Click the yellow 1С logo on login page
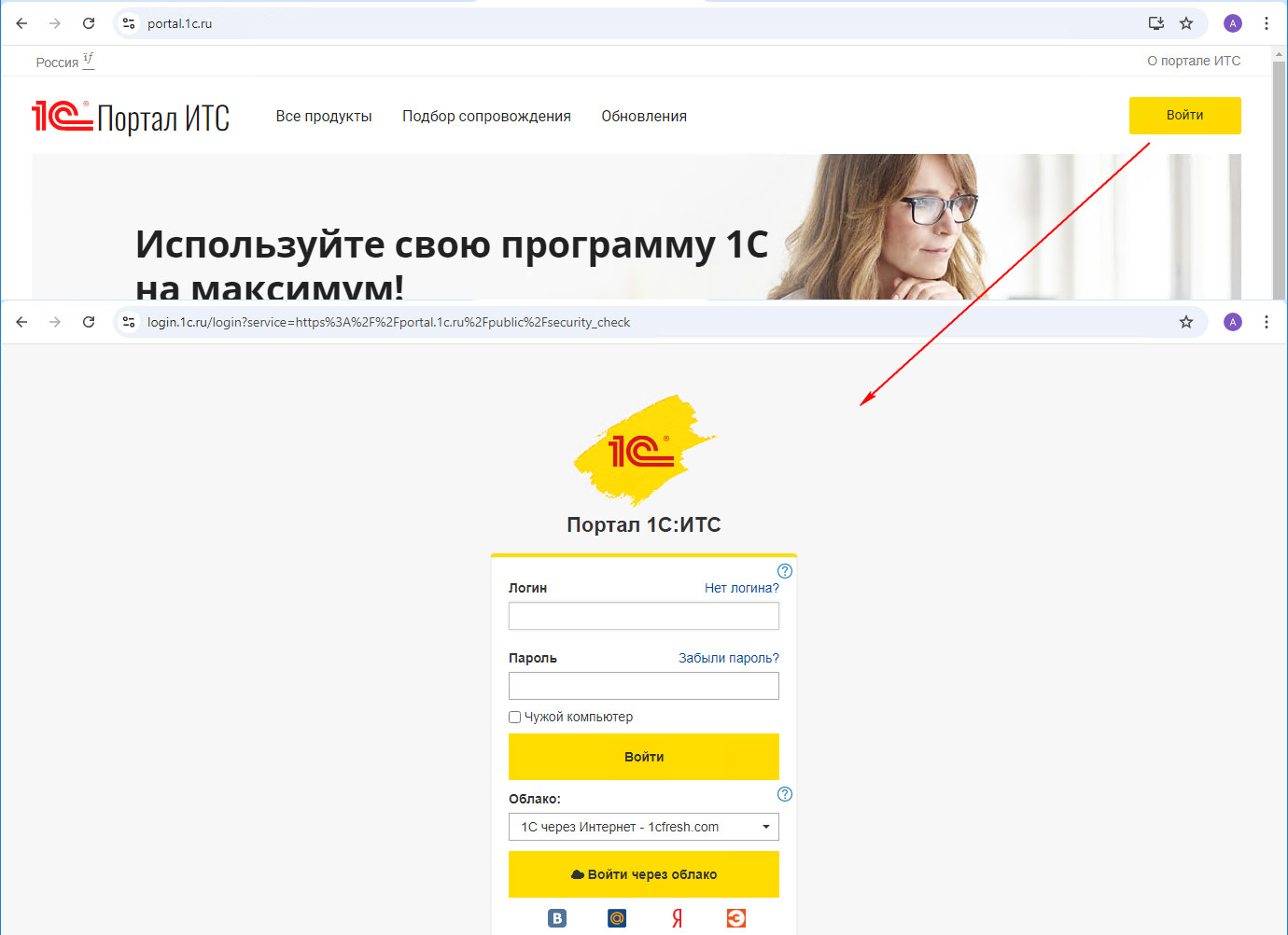Viewport: 1288px width, 935px height. click(x=644, y=450)
